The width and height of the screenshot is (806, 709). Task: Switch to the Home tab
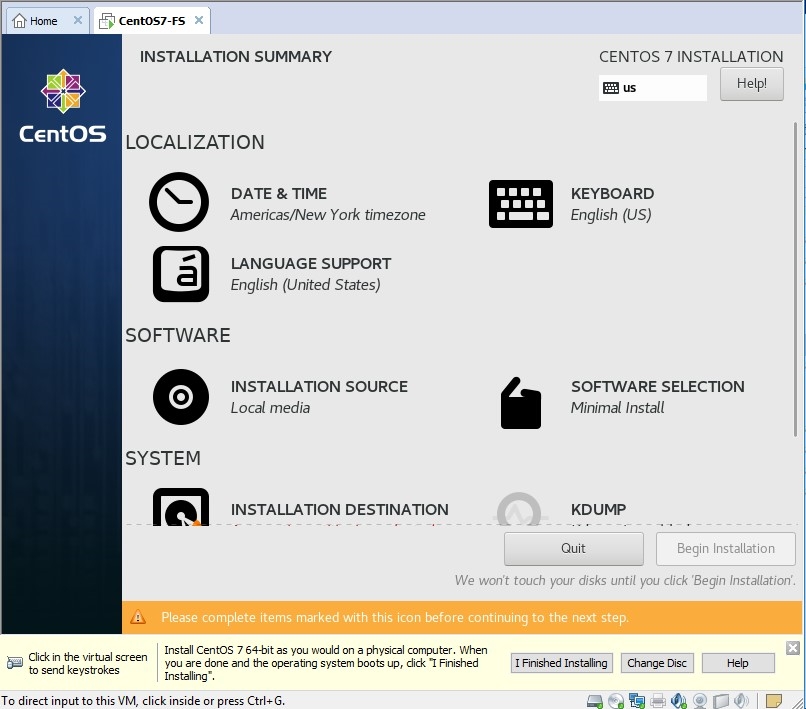coord(35,21)
